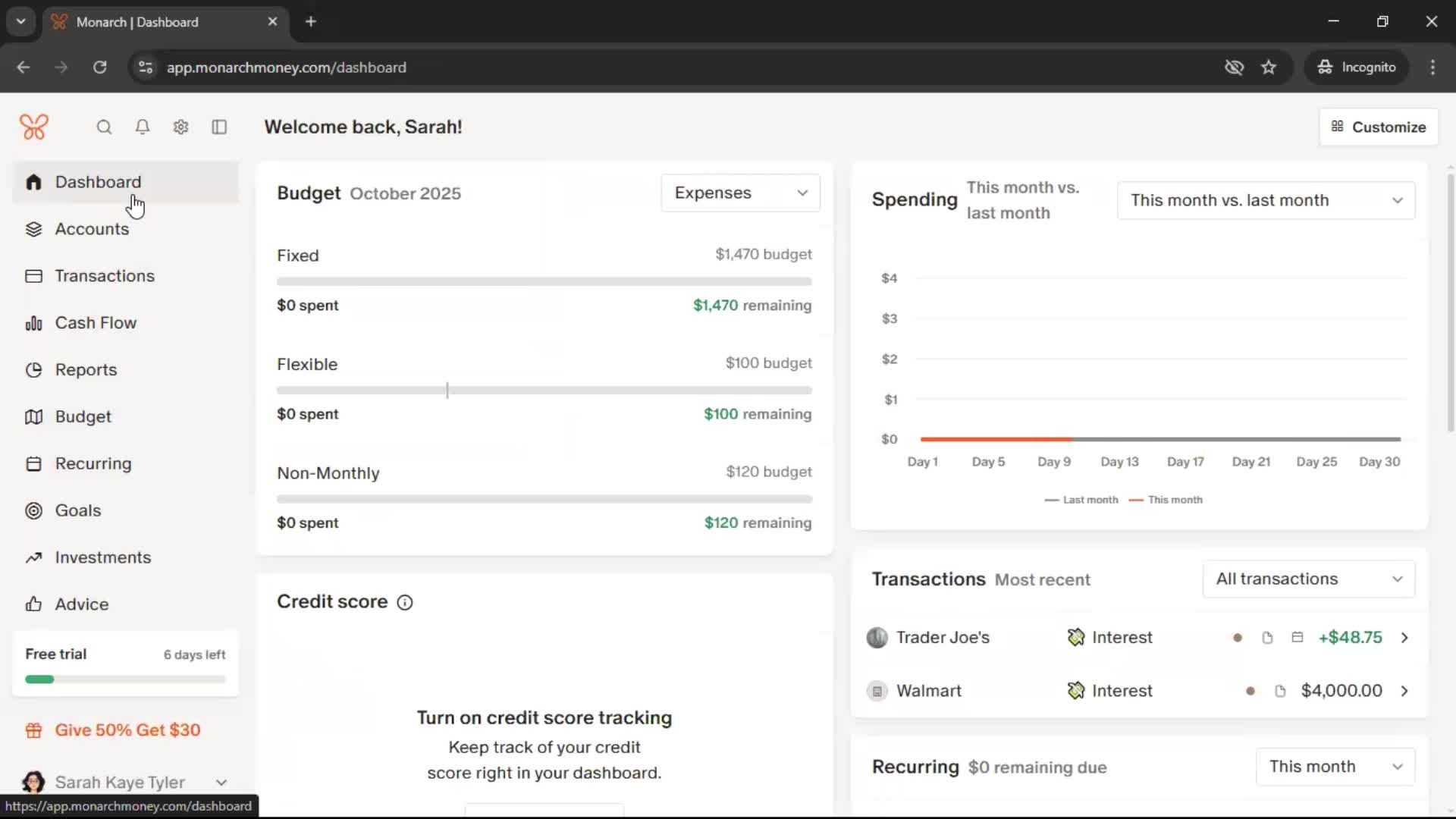
Task: Click the search magnifier icon in the sidebar
Action: 104,127
